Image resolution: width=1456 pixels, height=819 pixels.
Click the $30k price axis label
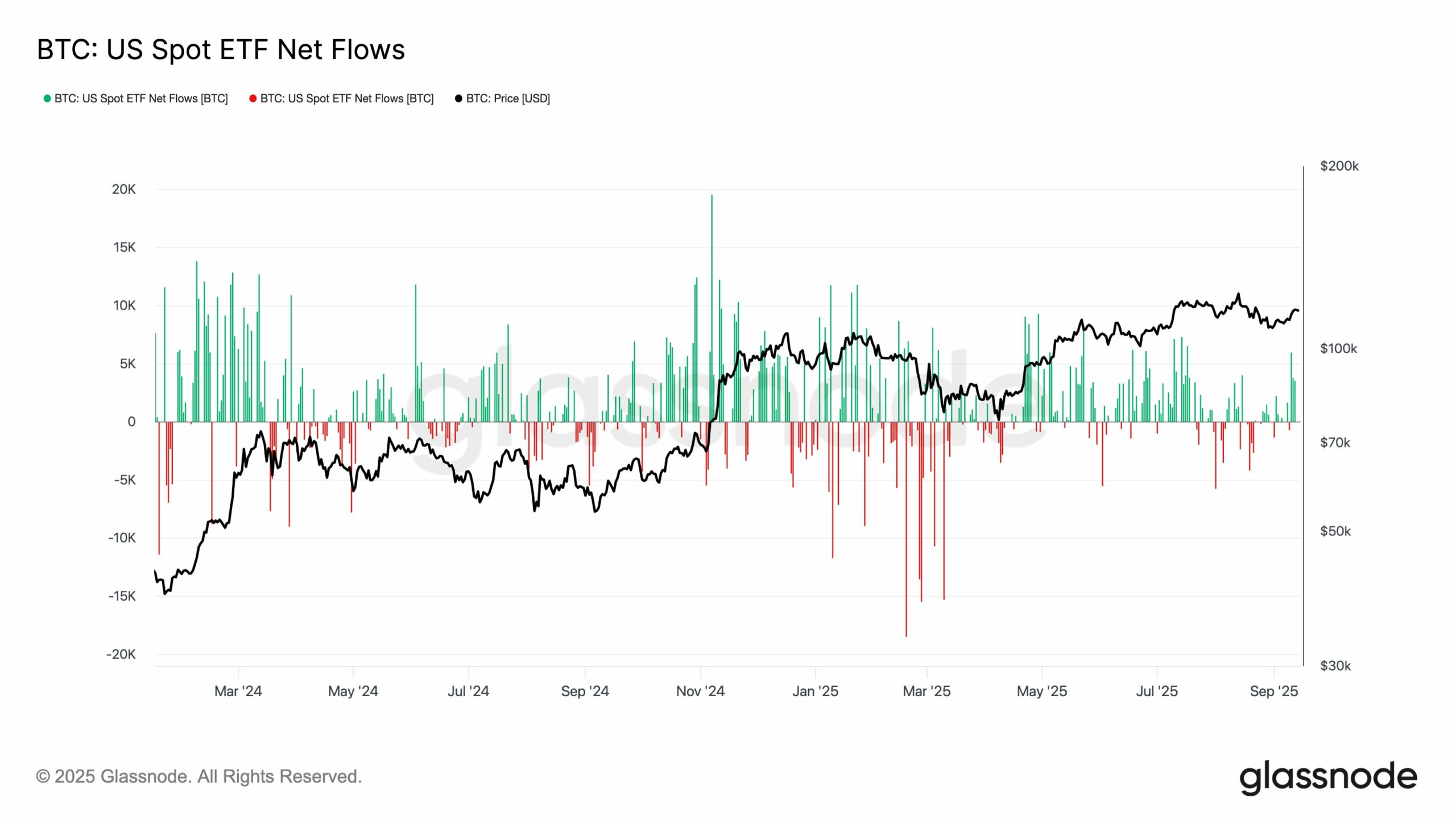(x=1335, y=665)
